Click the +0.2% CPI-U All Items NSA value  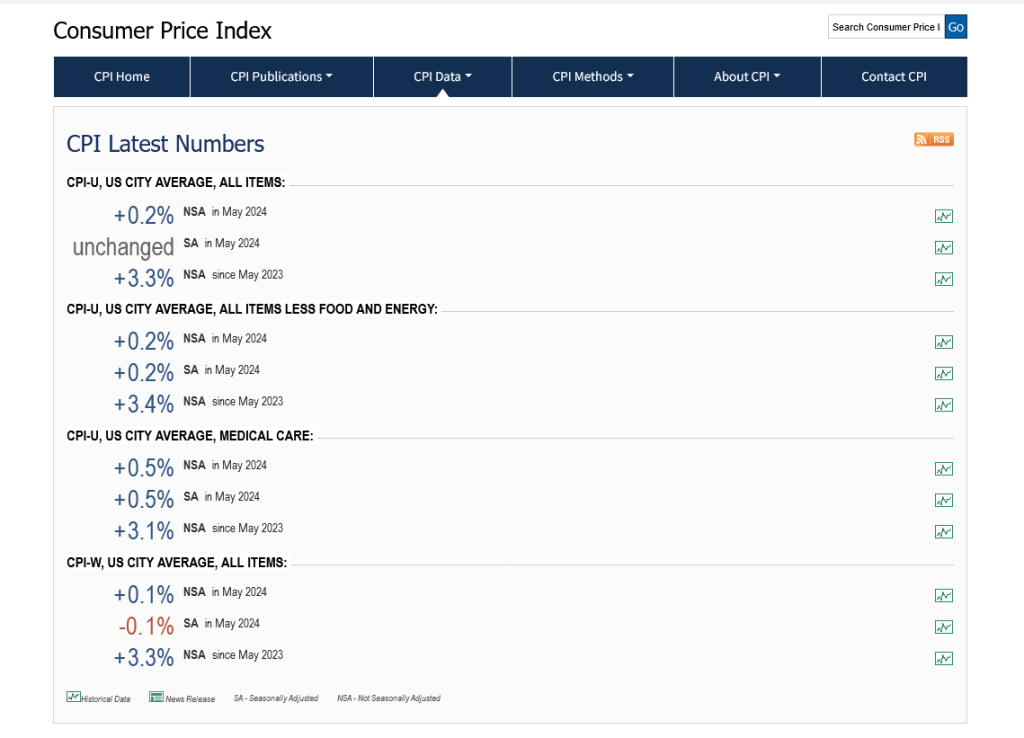pyautogui.click(x=144, y=215)
